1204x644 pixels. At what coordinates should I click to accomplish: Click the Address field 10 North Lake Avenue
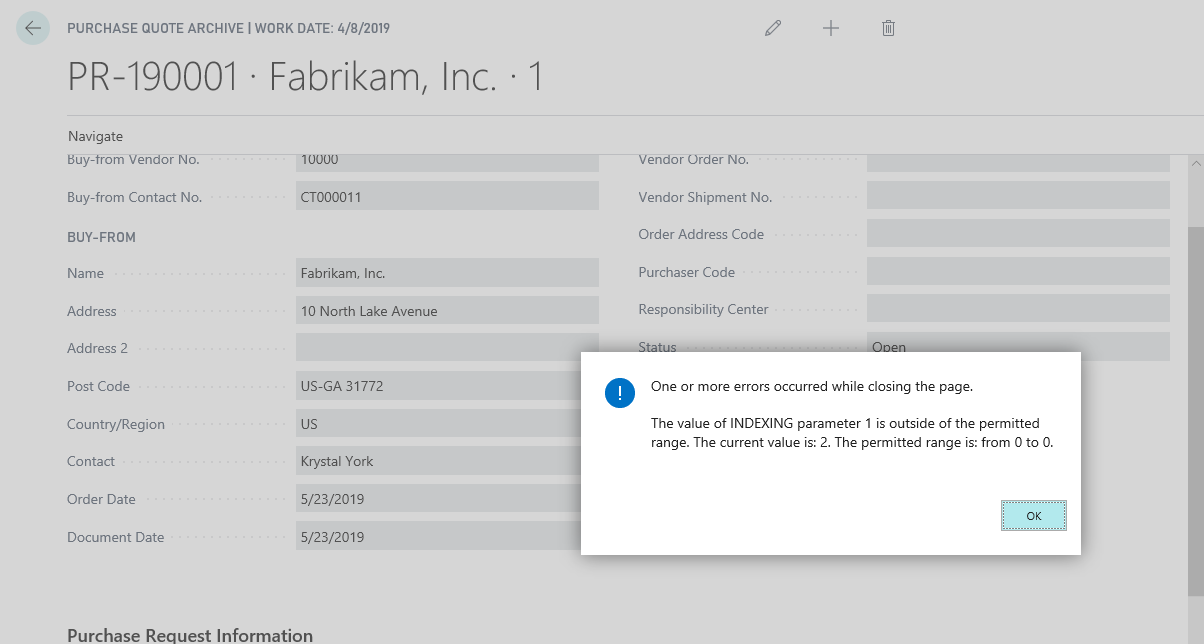447,311
